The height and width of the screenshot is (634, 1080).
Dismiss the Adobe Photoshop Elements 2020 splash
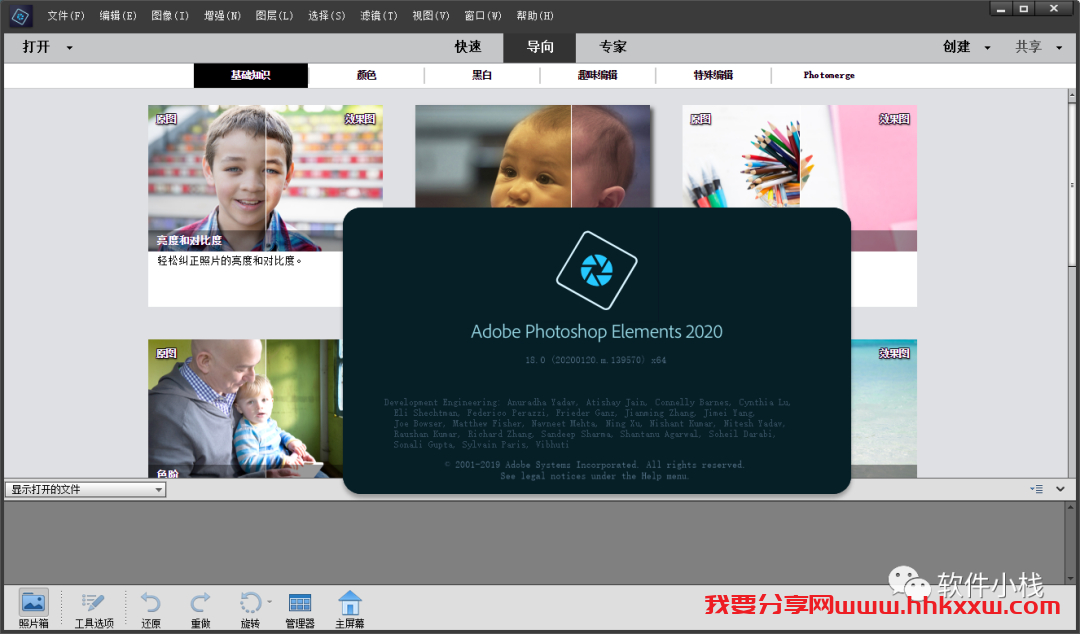[x=596, y=350]
